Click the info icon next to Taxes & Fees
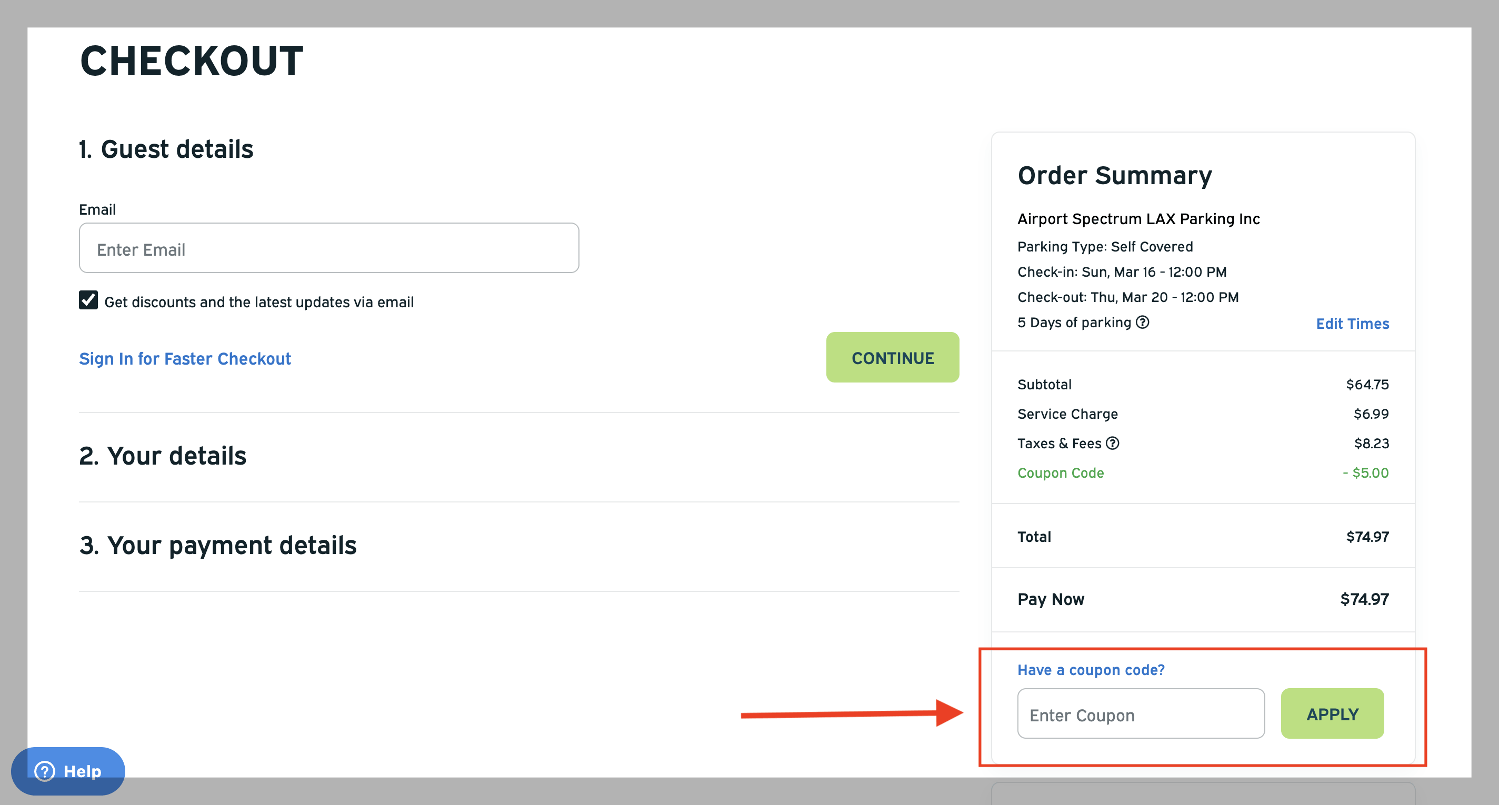This screenshot has width=1500, height=805. coord(1112,443)
